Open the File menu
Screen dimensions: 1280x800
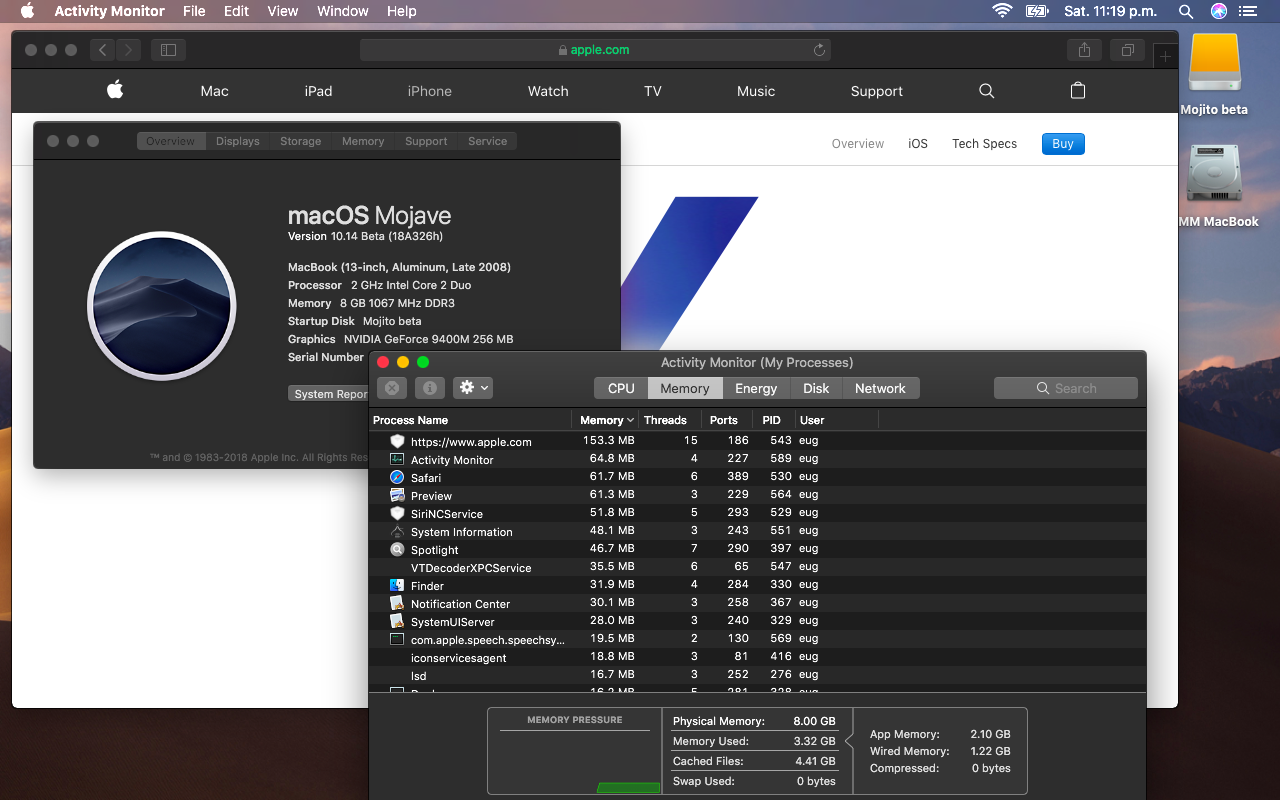(194, 11)
